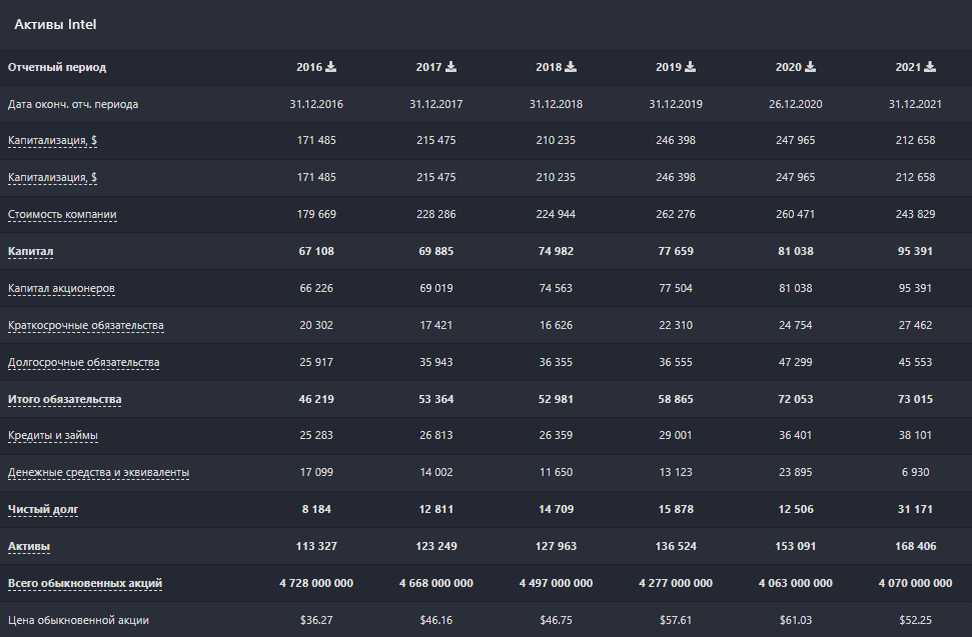
Task: Click the Кредиты и займы label
Action: coord(53,436)
